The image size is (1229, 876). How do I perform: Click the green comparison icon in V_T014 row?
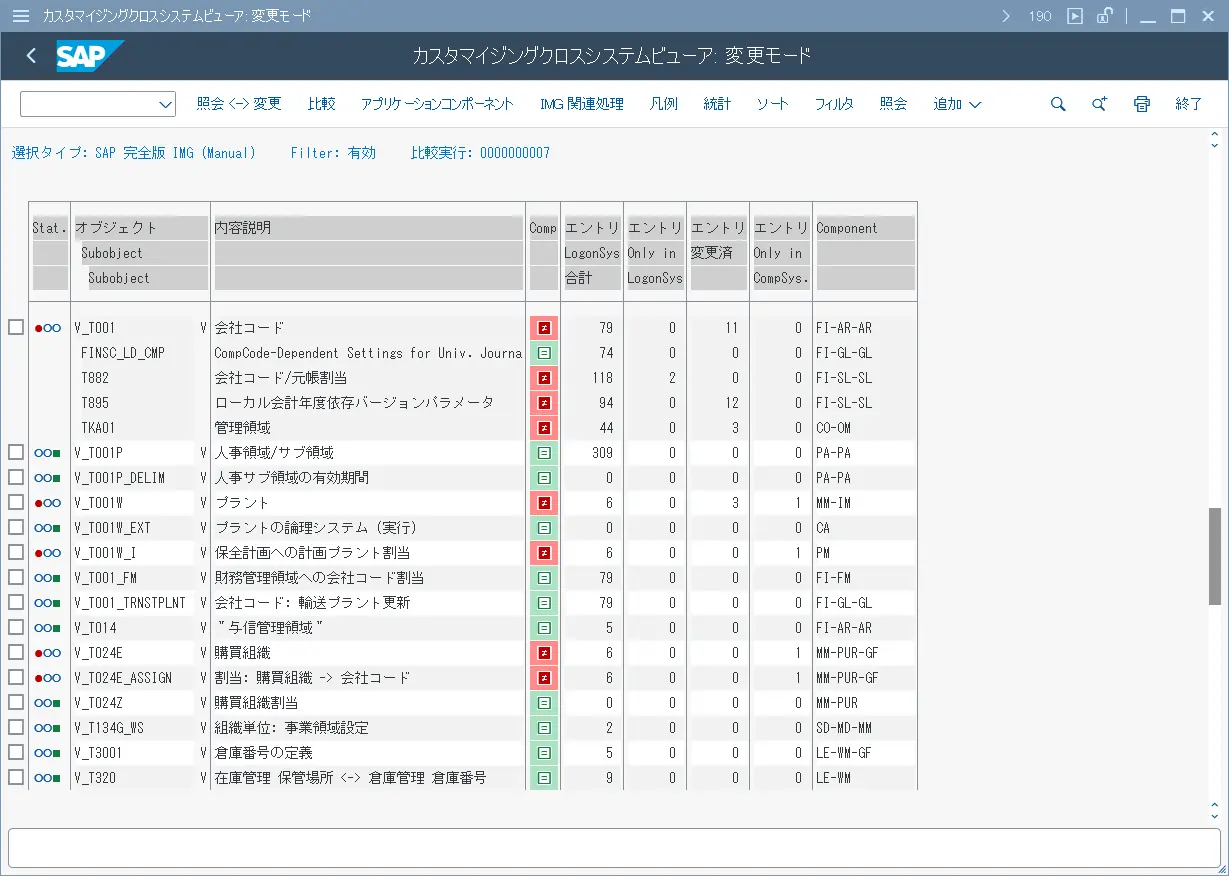click(544, 628)
